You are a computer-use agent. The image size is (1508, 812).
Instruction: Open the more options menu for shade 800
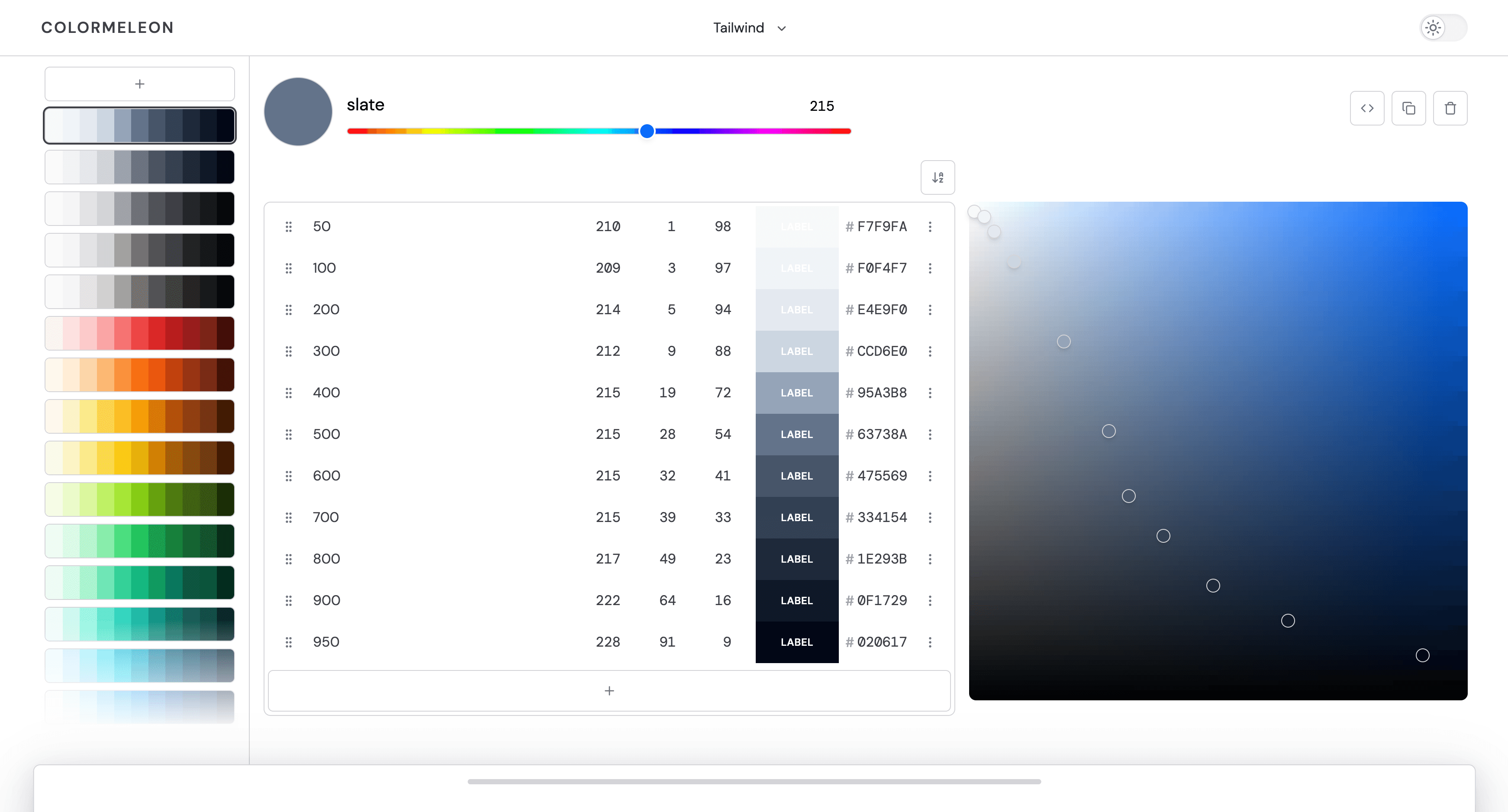click(x=930, y=559)
